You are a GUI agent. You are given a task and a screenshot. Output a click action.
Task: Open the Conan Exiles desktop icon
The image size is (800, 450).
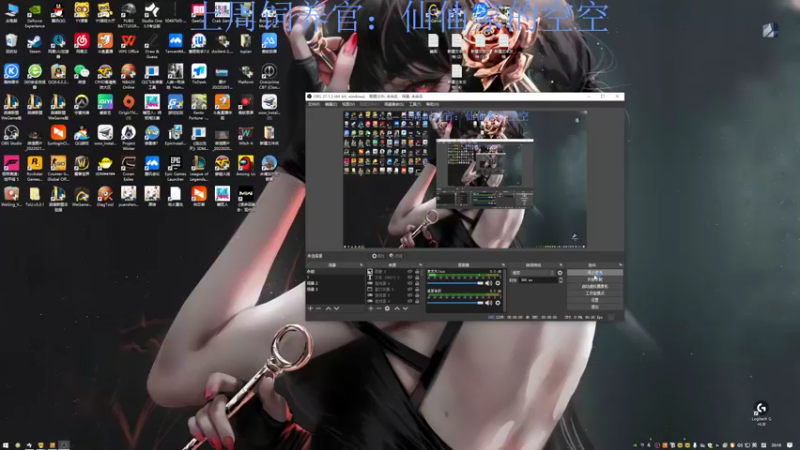point(129,169)
